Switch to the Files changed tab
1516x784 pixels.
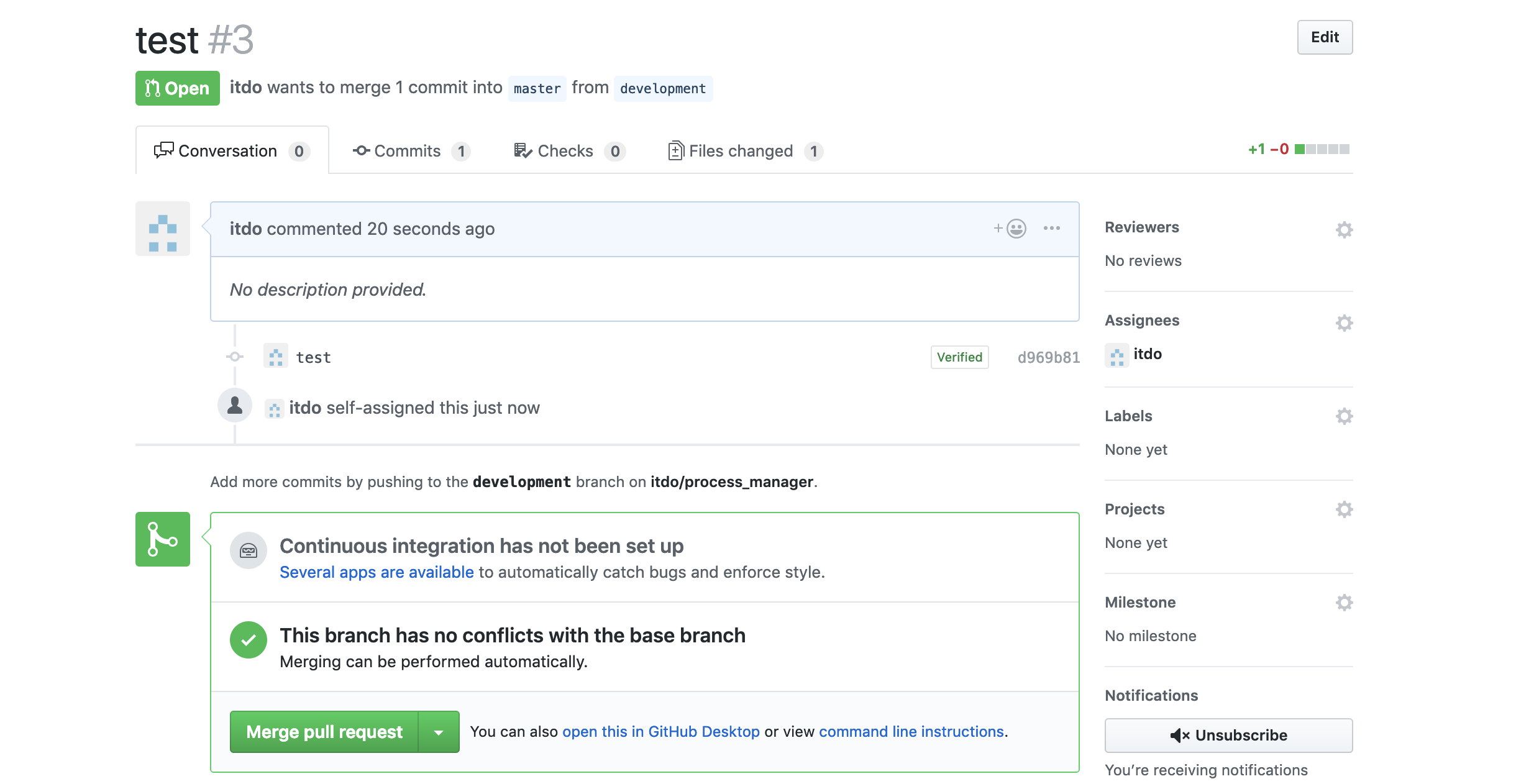point(746,151)
